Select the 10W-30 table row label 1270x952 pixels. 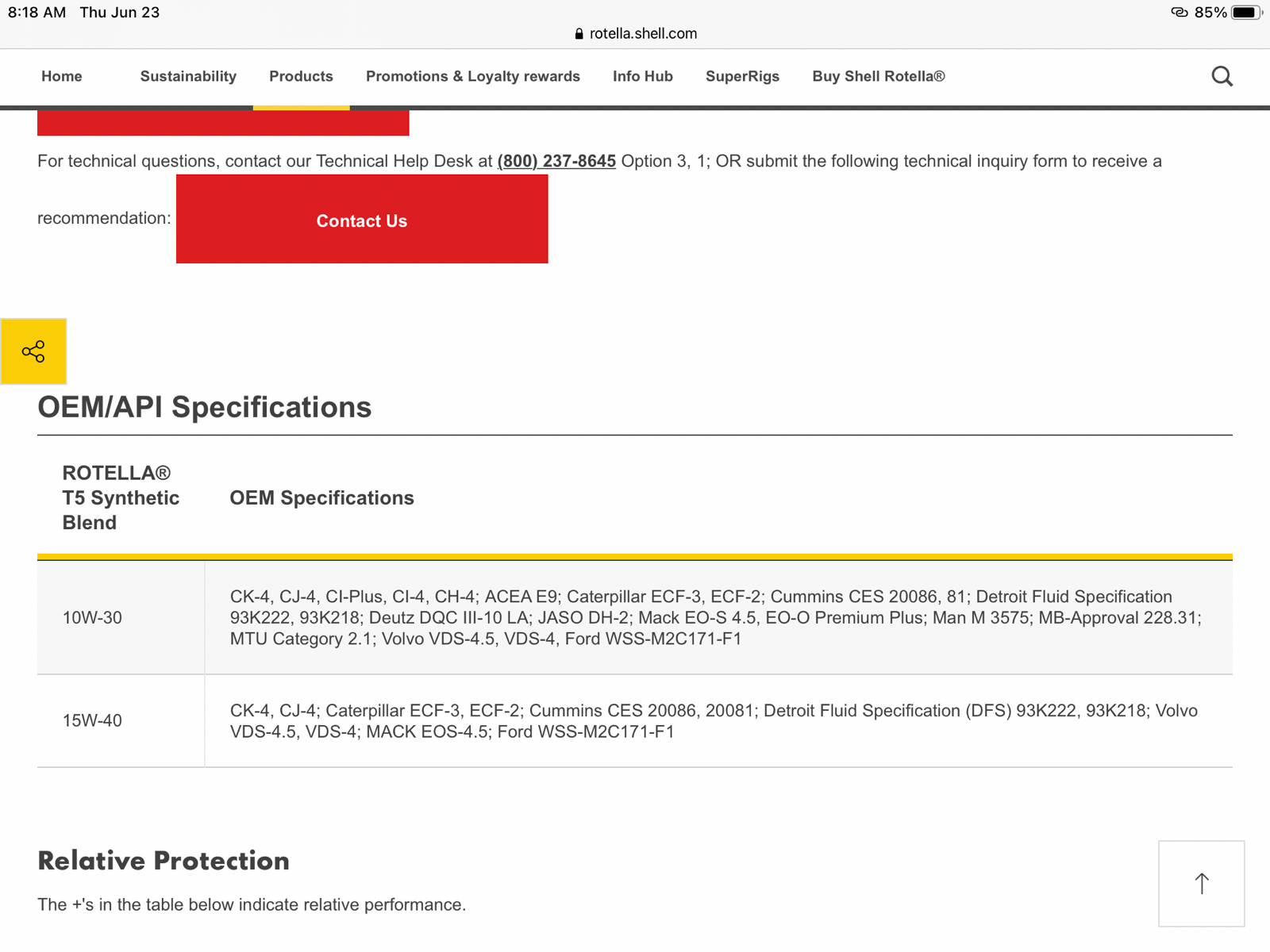[92, 618]
